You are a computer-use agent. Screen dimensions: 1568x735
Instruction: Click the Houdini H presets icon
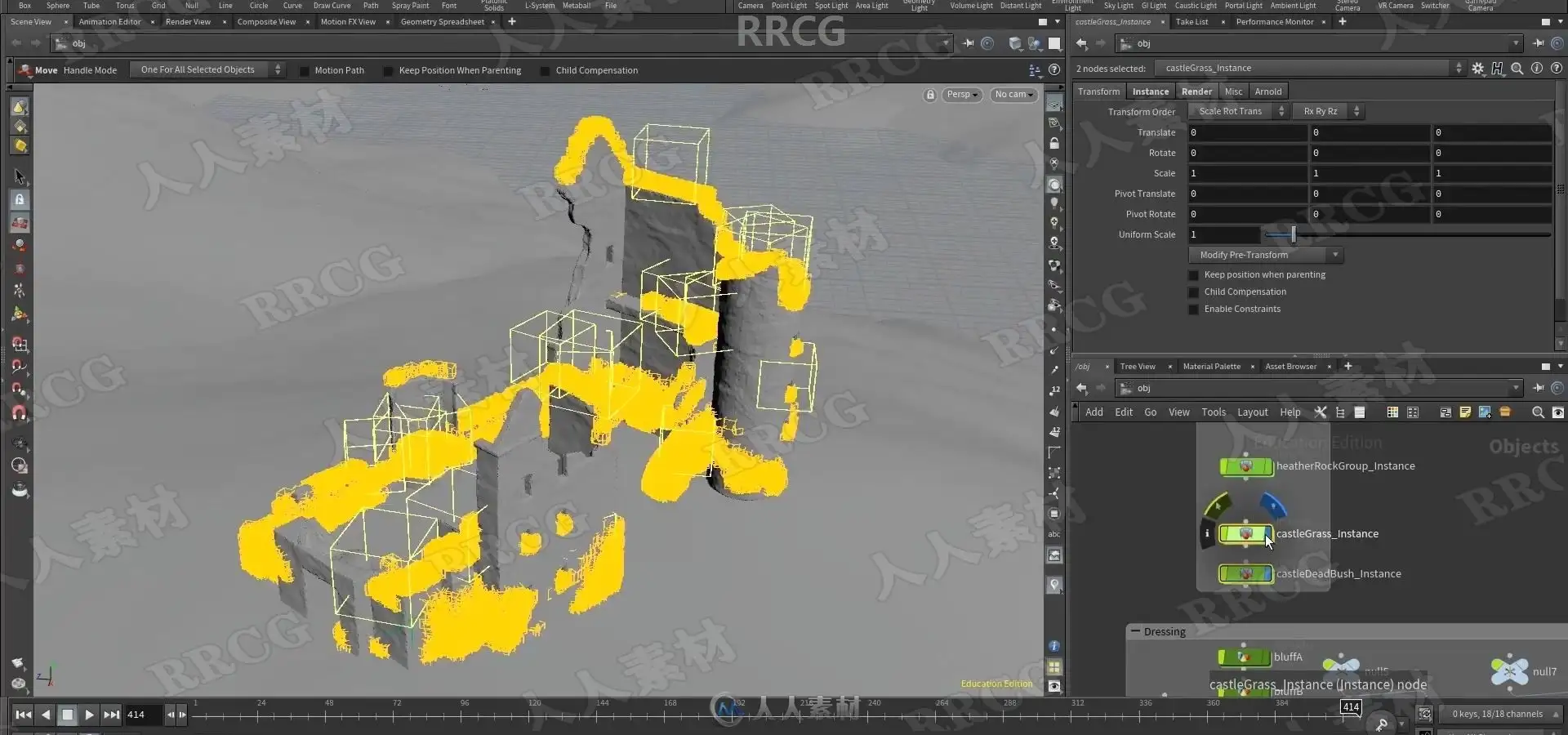1498,69
